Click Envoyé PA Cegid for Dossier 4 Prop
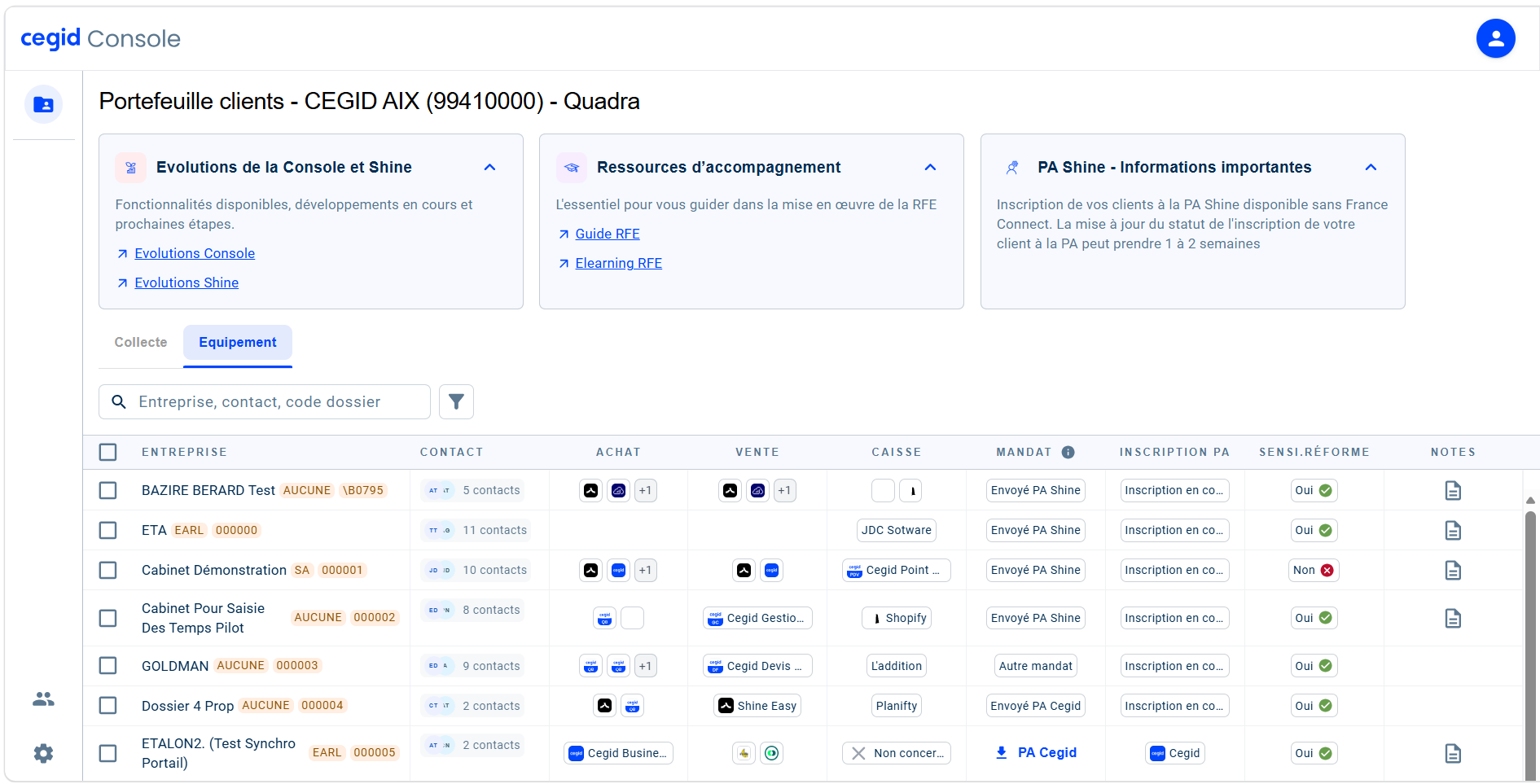1540x784 pixels. tap(1036, 706)
